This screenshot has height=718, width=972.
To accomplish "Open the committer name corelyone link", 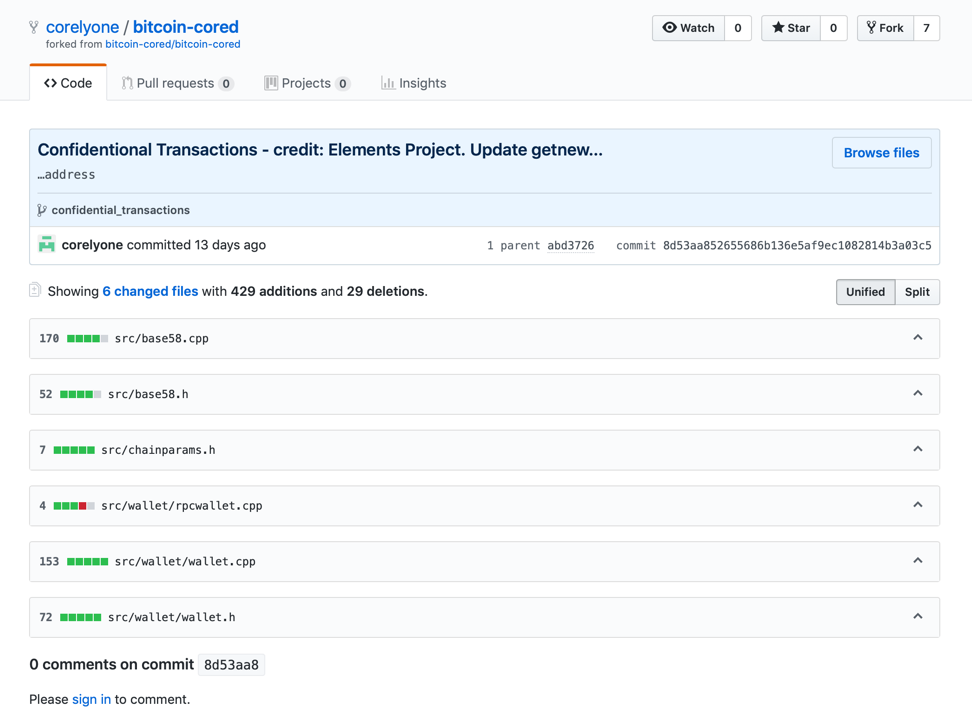I will pos(92,245).
